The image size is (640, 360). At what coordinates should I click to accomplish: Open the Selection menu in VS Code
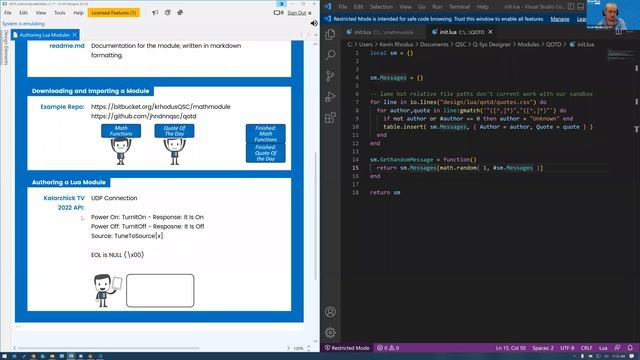coord(381,7)
